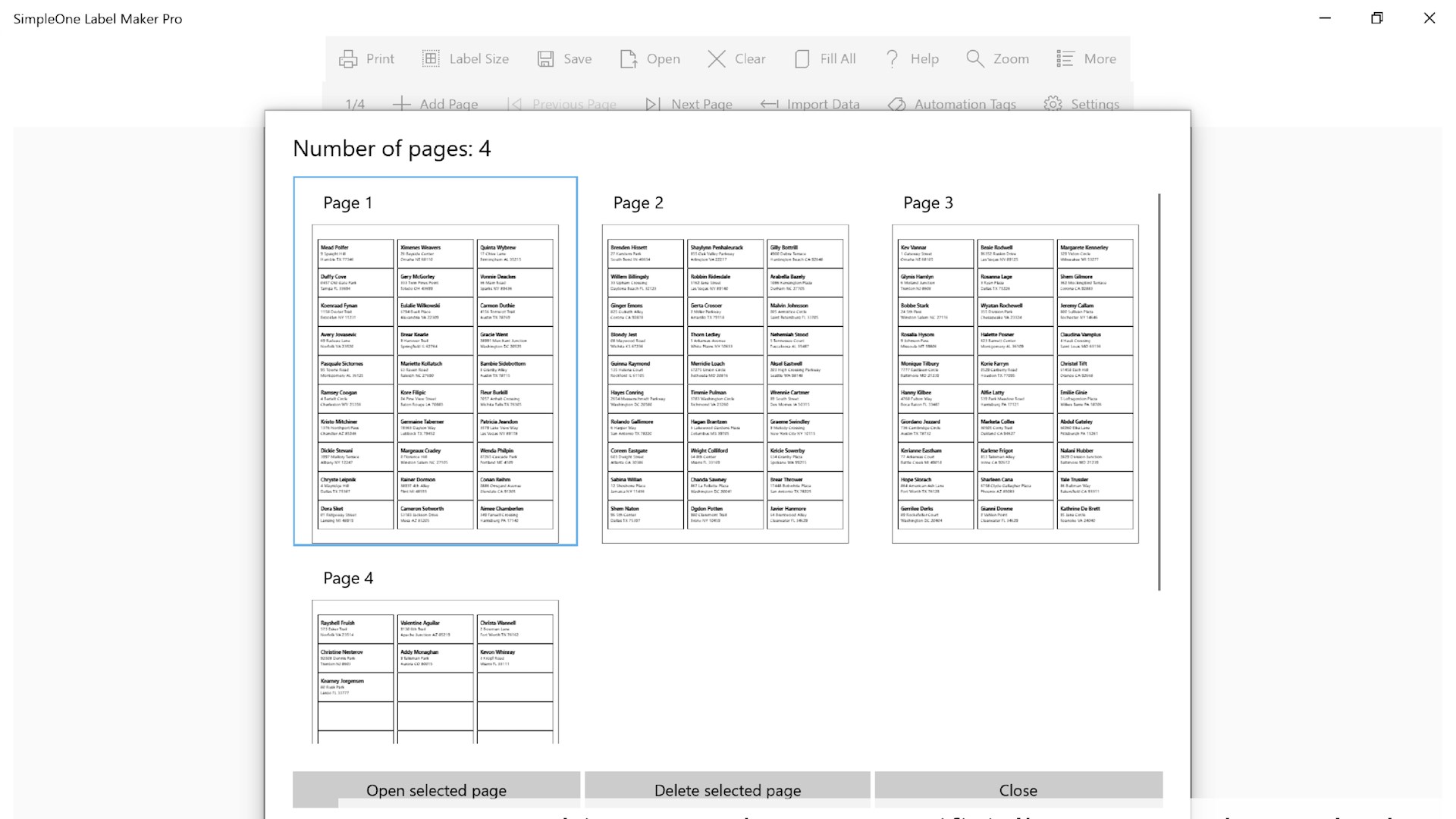The image size is (1456, 819).
Task: Click the Clear X icon
Action: [x=717, y=59]
